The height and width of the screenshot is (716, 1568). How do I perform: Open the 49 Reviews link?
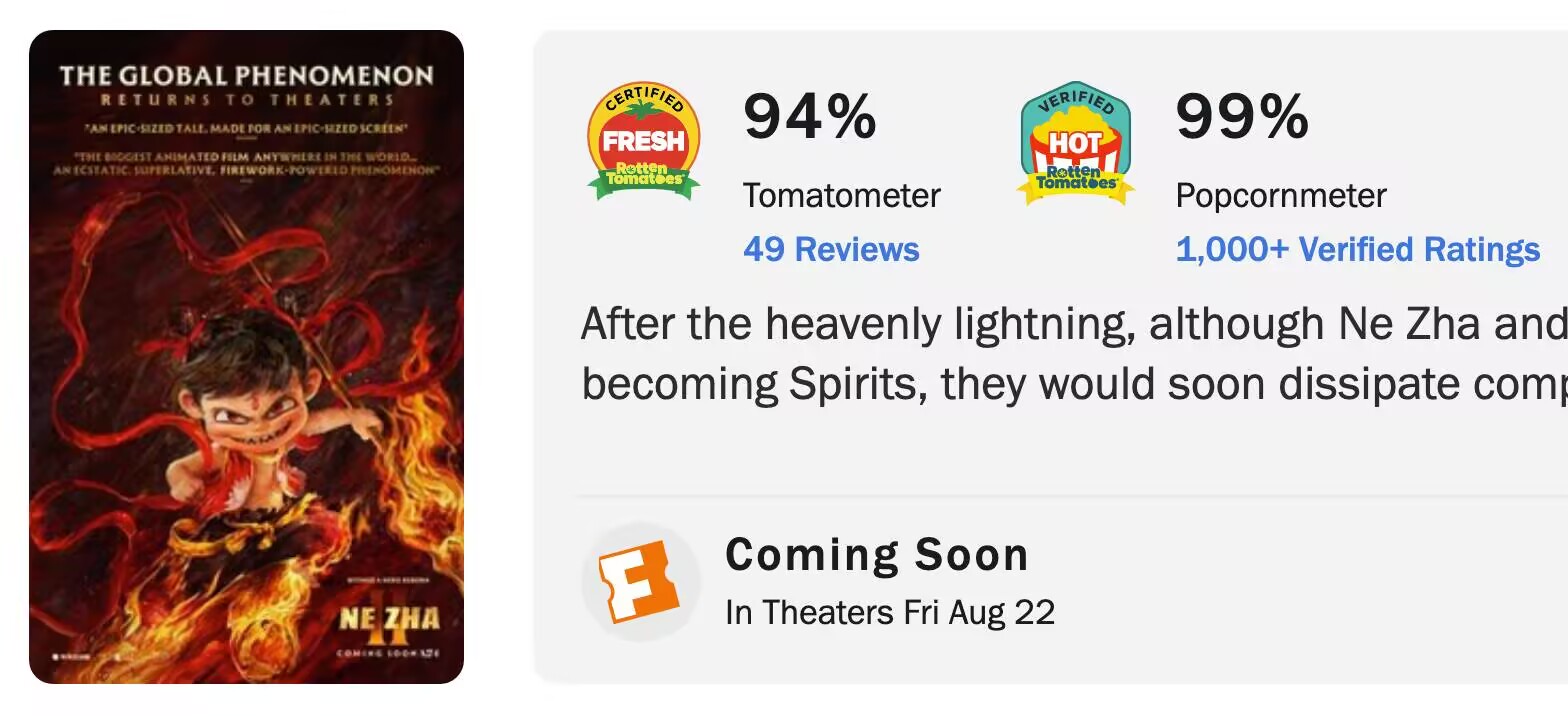831,249
